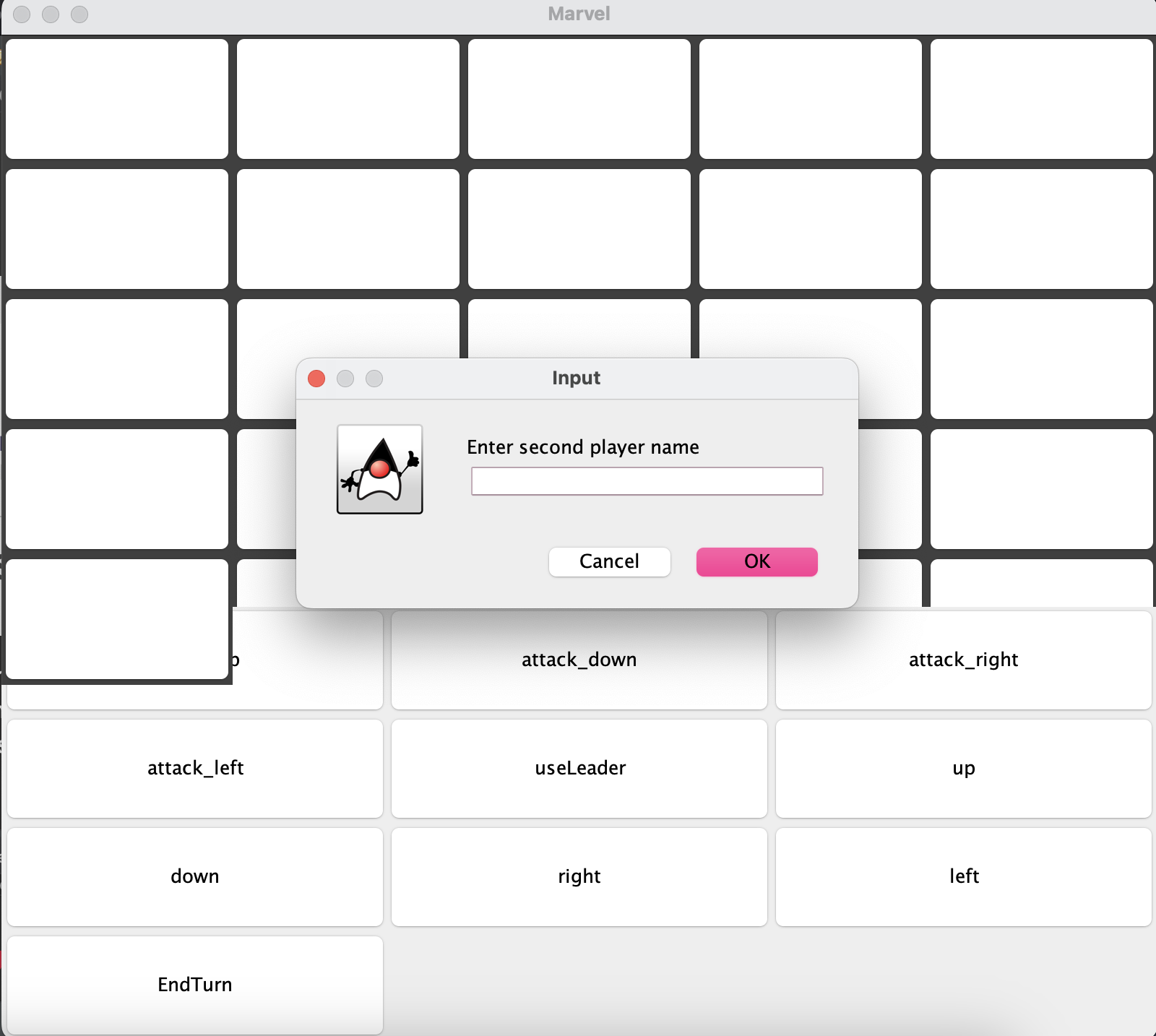Click the center cell of the top row
The height and width of the screenshot is (1036, 1156).
578,98
